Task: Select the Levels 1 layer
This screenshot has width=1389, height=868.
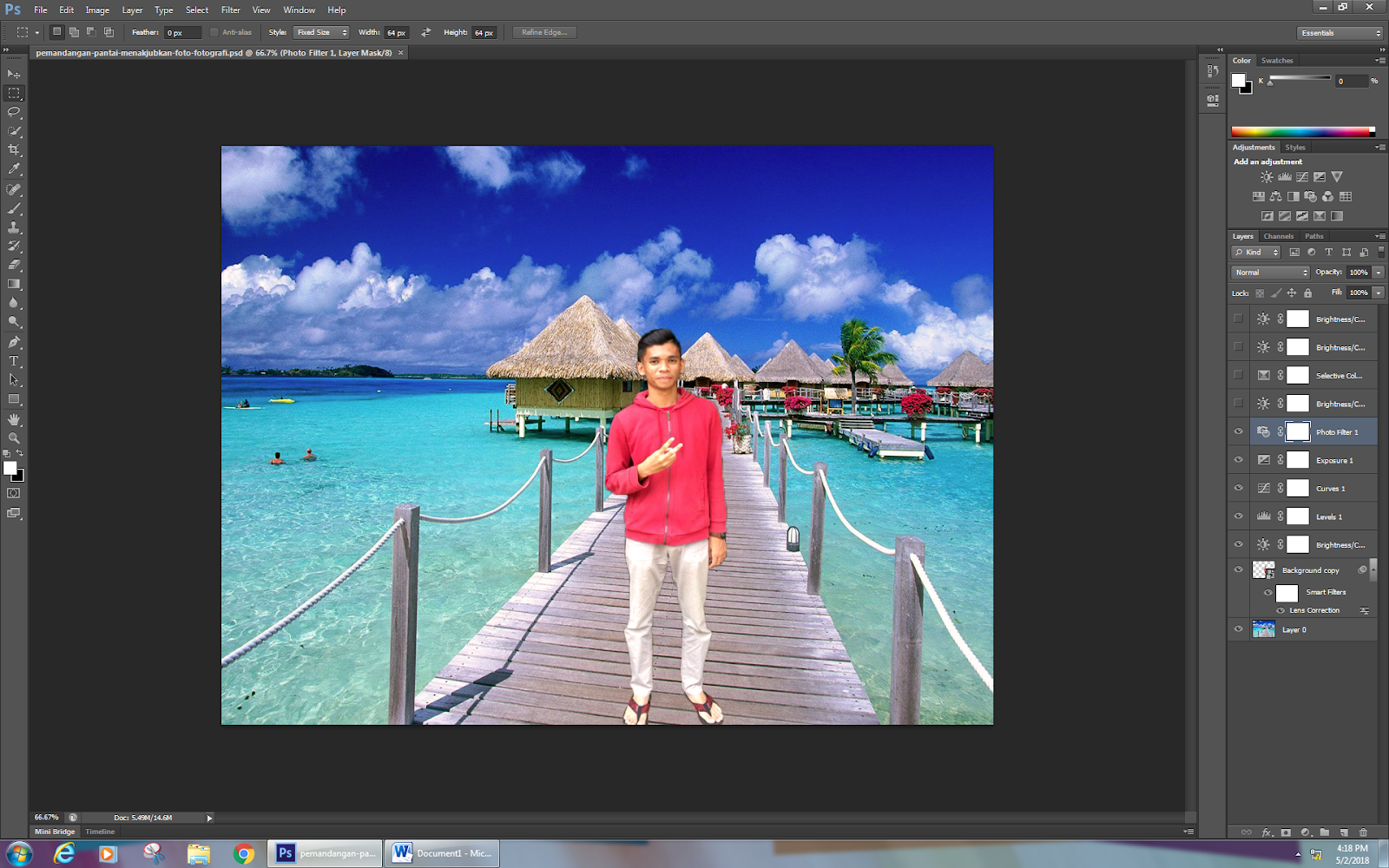Action: [x=1330, y=516]
